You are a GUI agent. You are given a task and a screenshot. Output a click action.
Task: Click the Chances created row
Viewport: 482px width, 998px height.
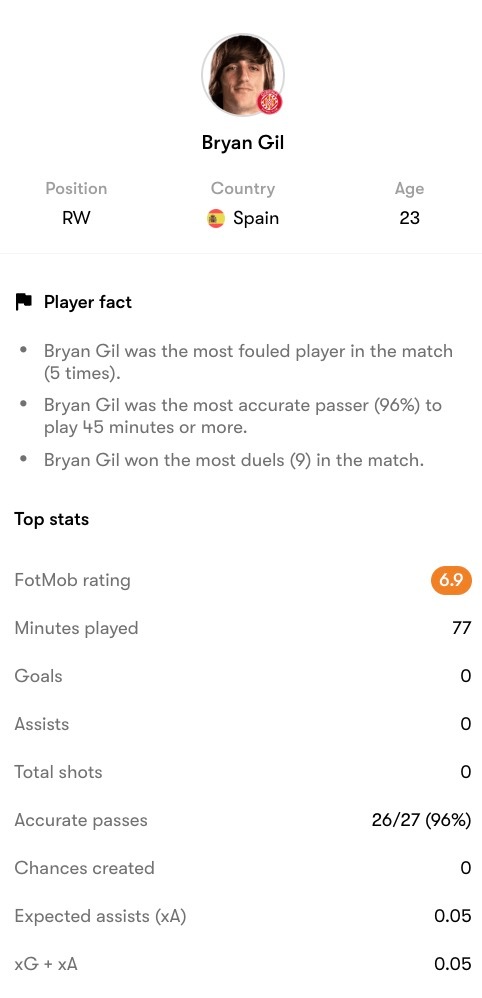pyautogui.click(x=243, y=868)
